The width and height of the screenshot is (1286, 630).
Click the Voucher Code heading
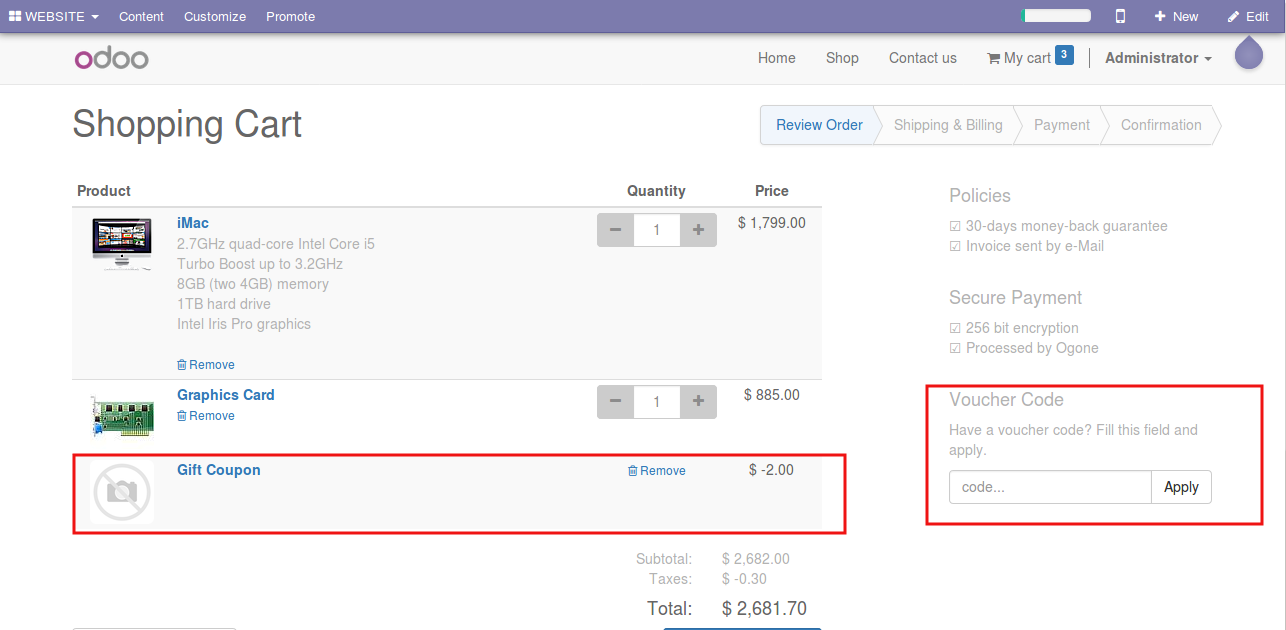(x=1006, y=400)
